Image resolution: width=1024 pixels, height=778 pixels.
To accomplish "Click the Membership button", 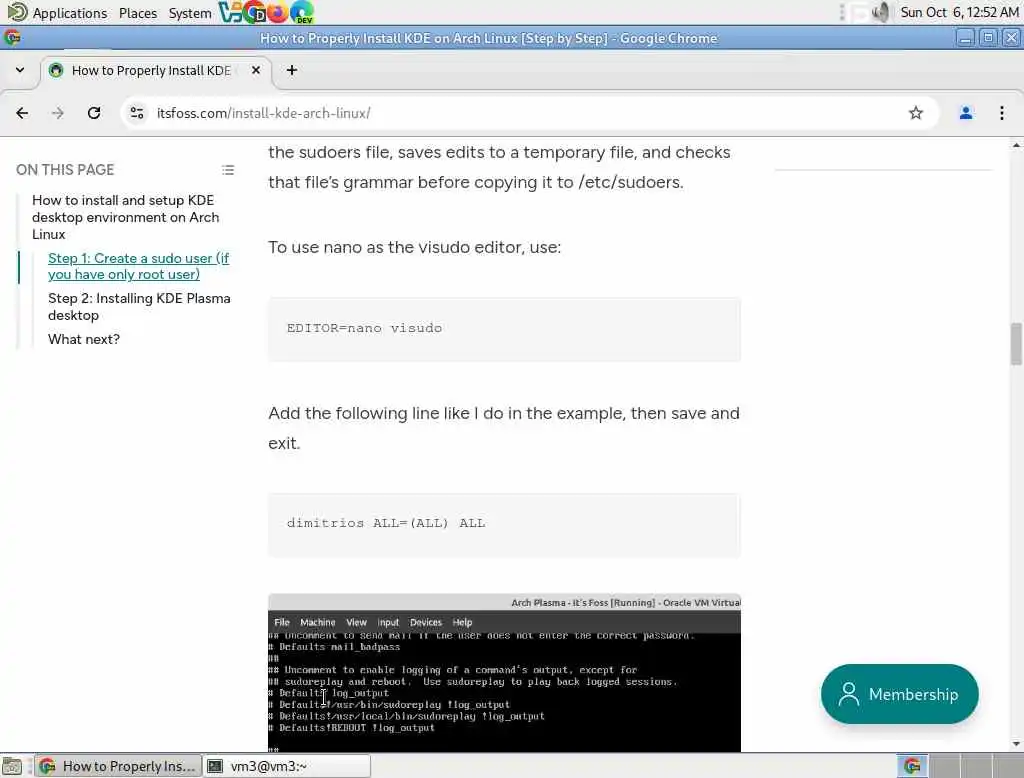I will tap(899, 694).
